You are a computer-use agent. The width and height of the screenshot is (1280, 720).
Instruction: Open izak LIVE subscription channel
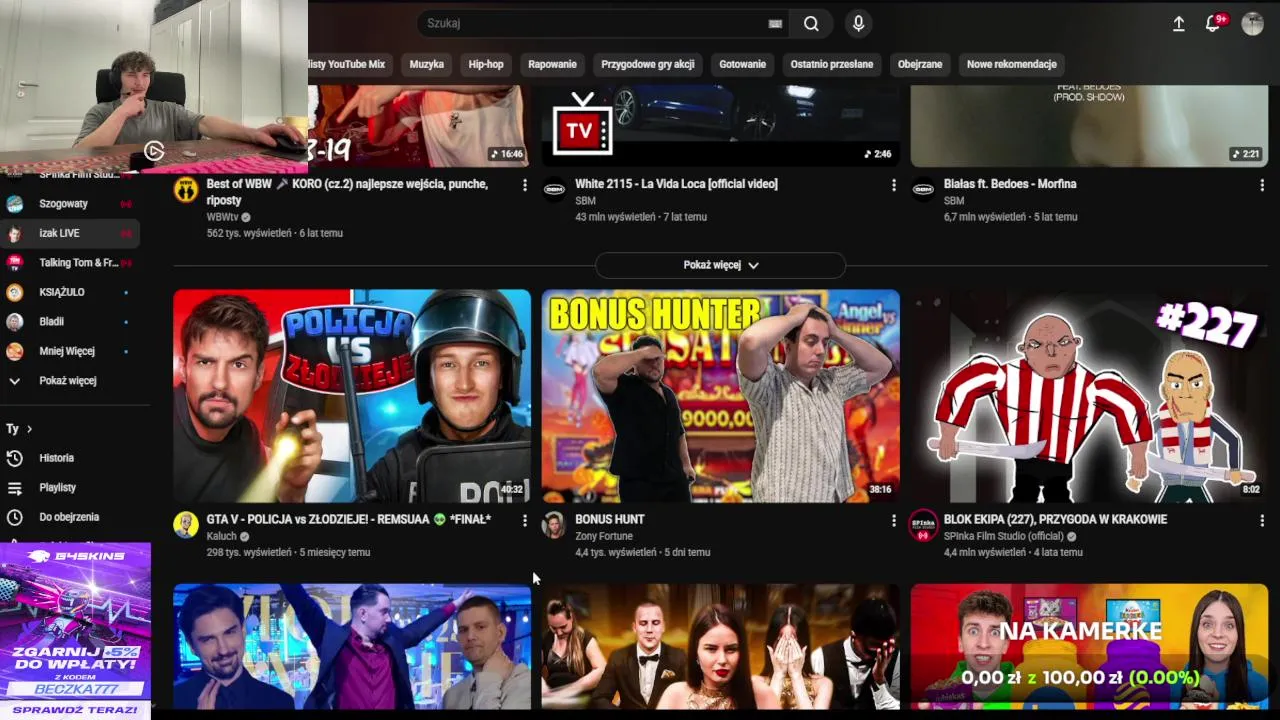click(x=70, y=233)
